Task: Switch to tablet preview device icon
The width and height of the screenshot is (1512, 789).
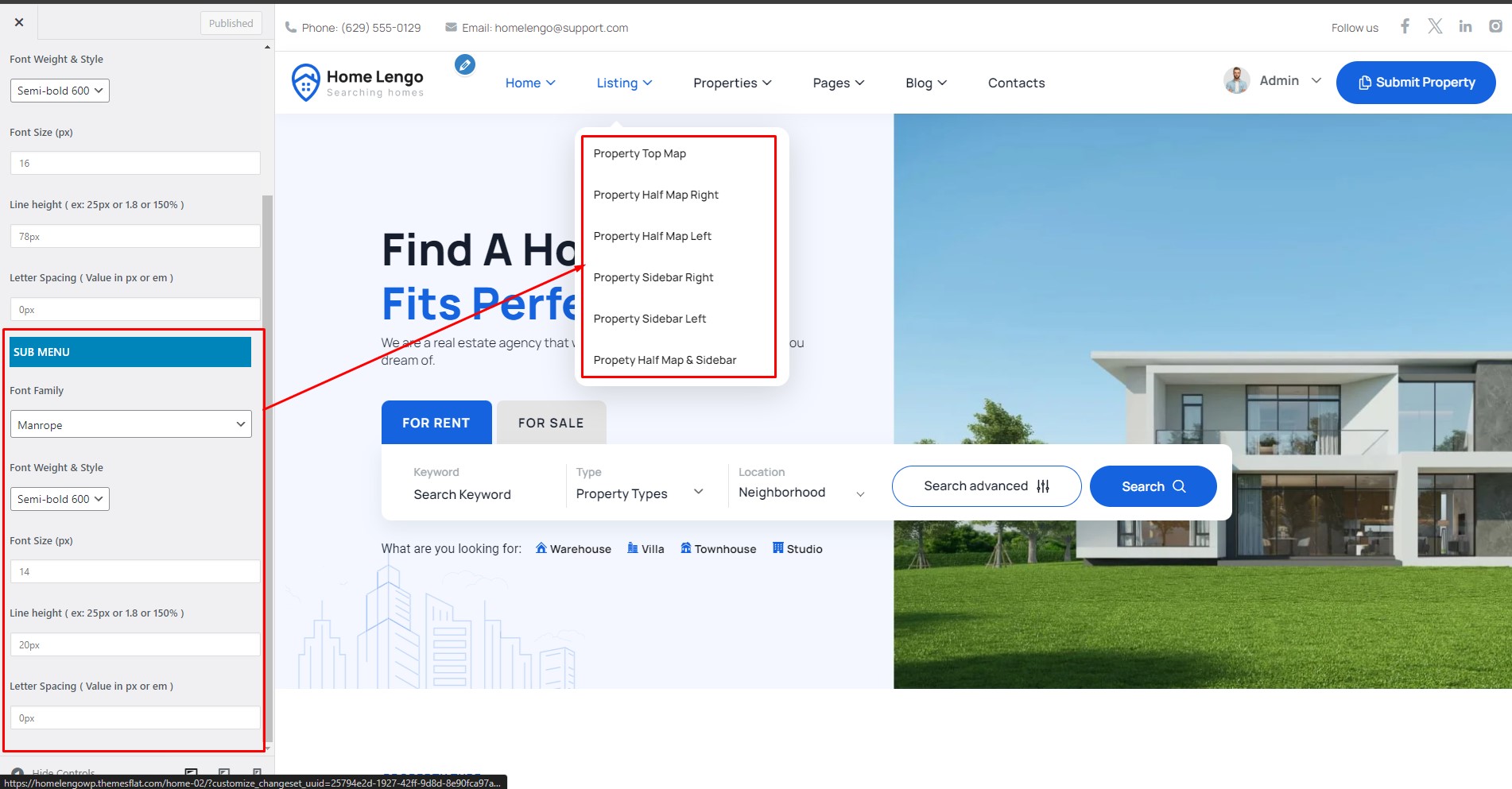Action: (x=224, y=772)
